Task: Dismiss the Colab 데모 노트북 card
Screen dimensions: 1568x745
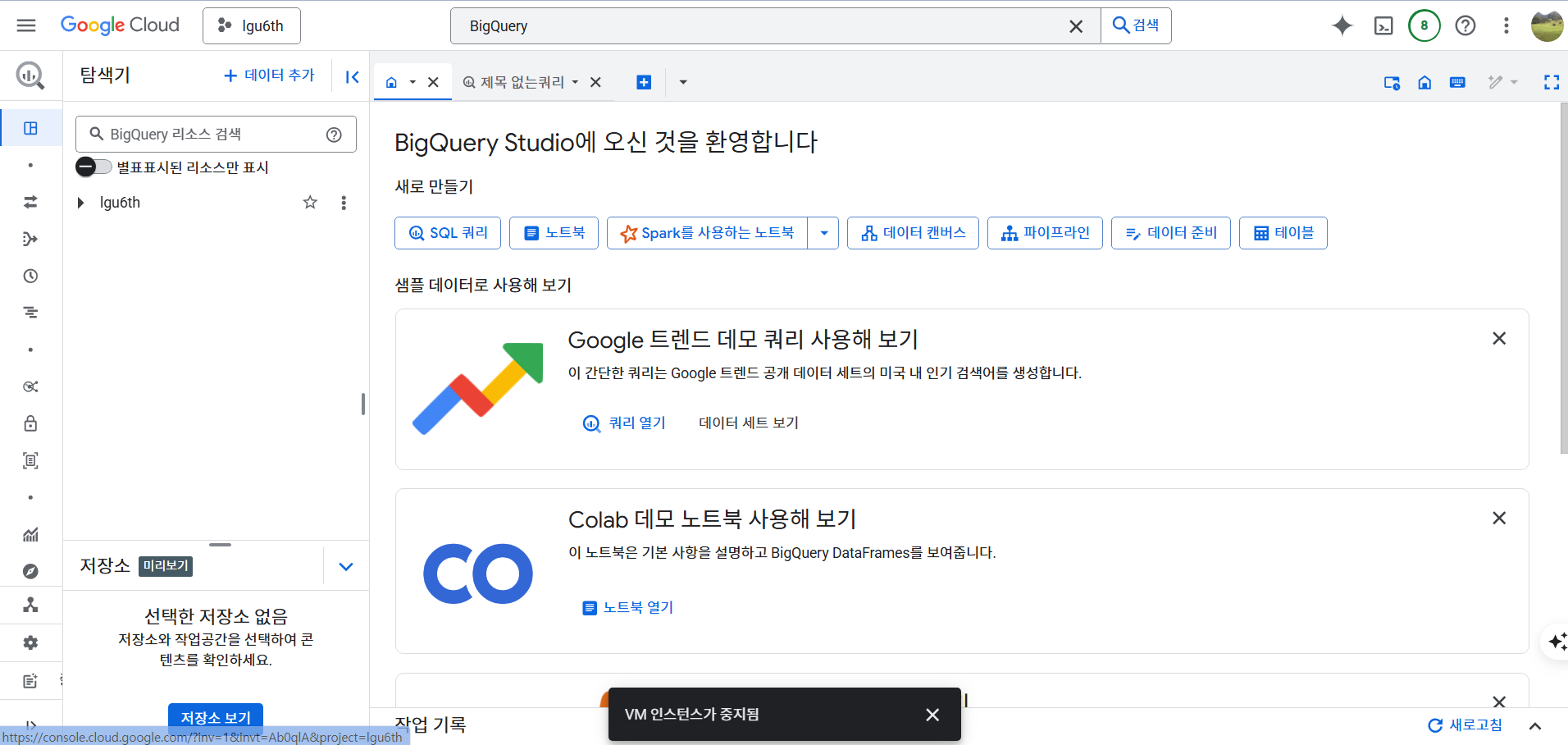Action: (x=1499, y=519)
